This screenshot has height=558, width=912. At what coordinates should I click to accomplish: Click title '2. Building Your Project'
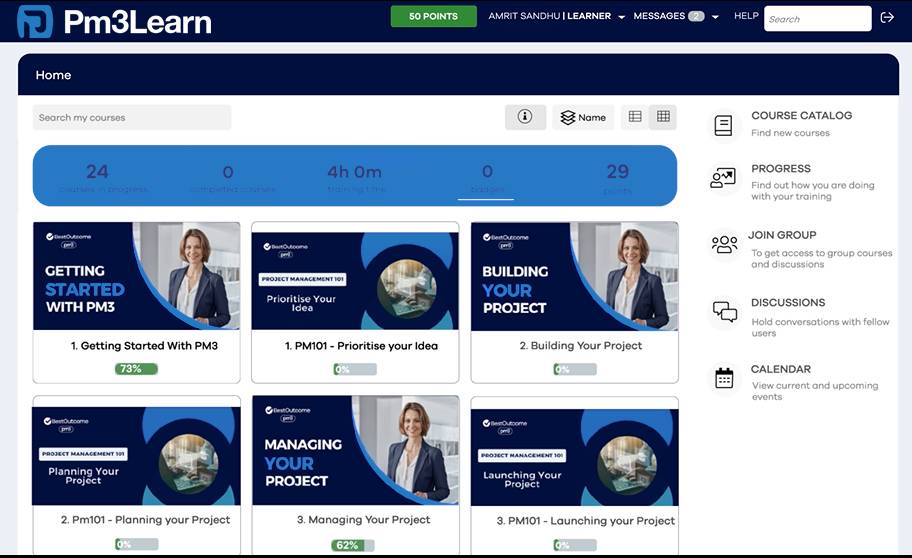[x=580, y=346]
